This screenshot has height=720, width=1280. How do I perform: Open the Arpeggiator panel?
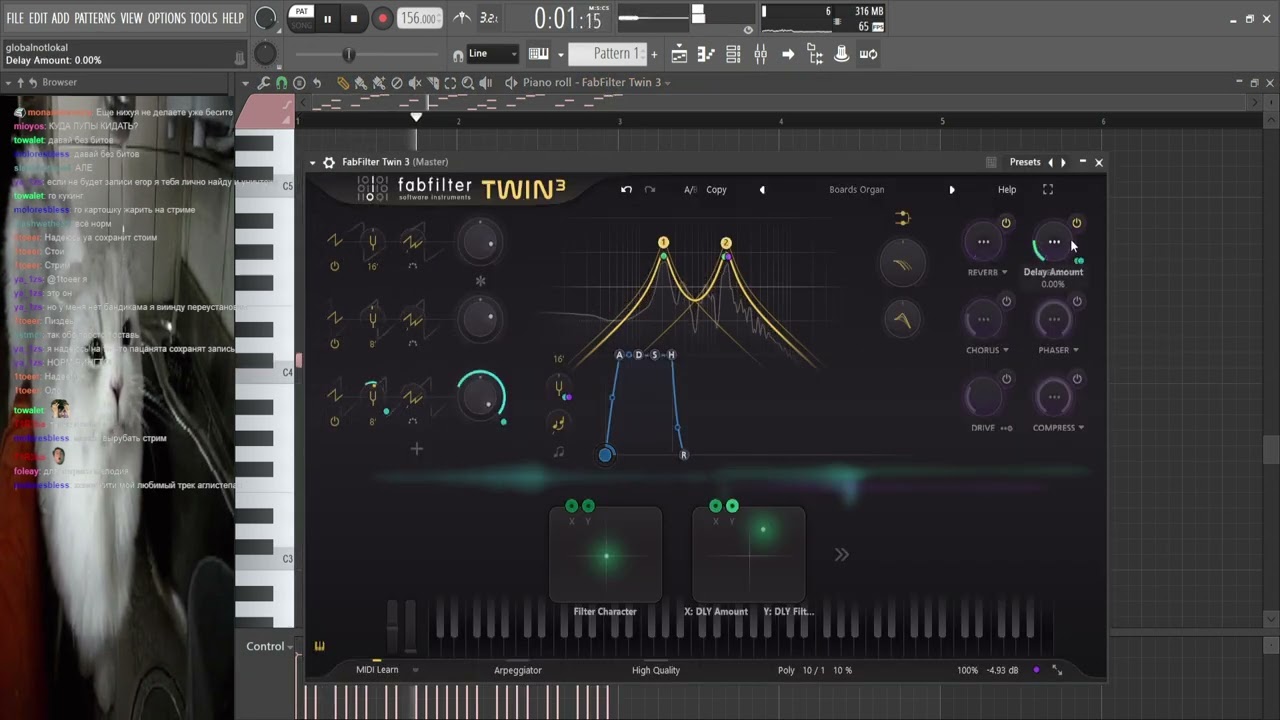(518, 670)
